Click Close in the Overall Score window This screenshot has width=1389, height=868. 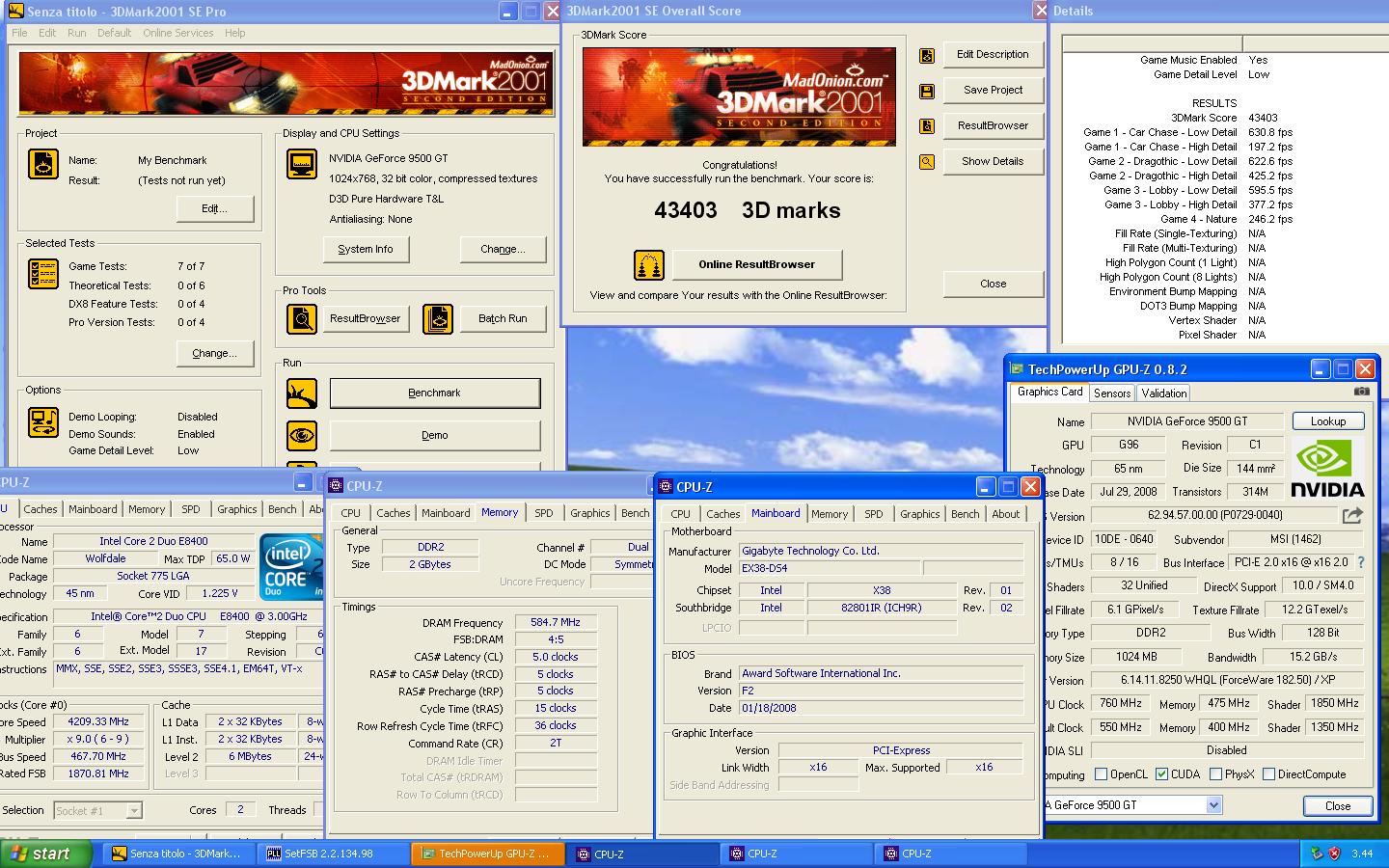994,284
